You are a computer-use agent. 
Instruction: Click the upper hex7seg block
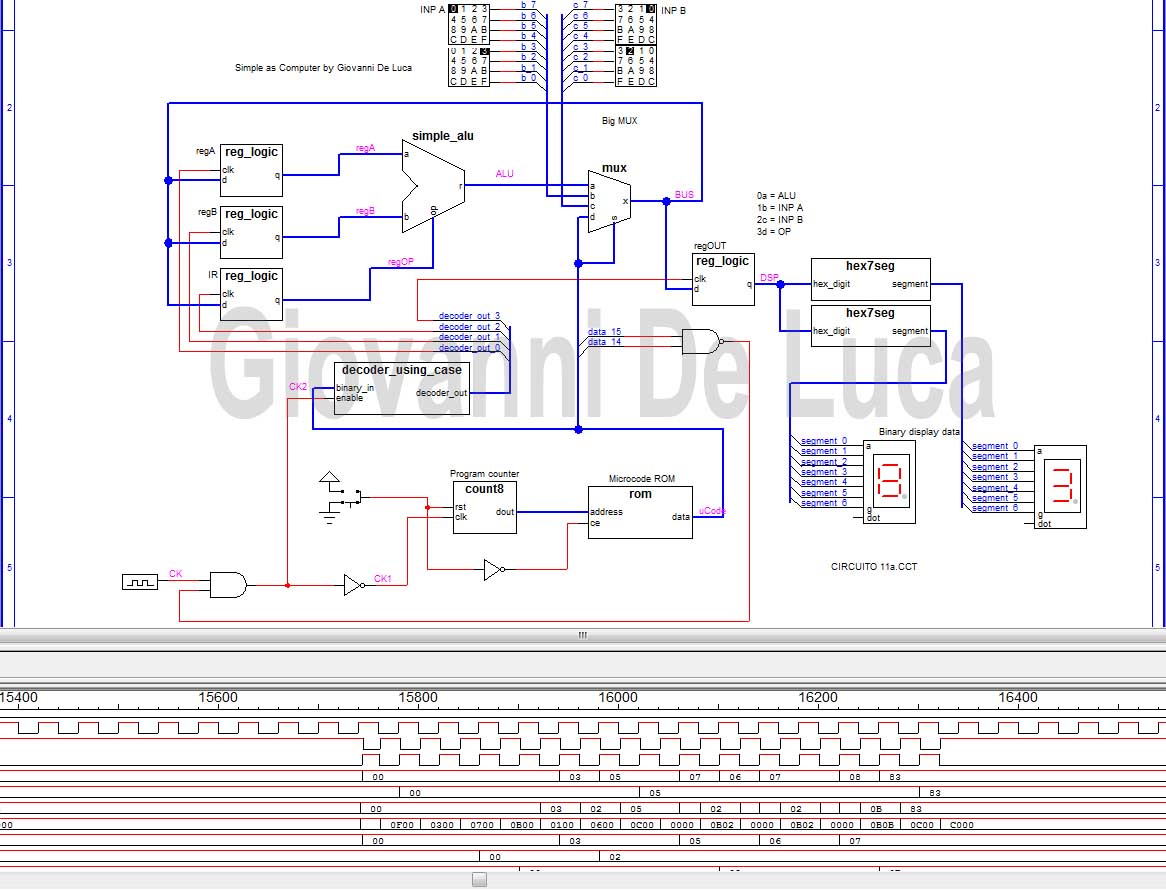point(870,279)
